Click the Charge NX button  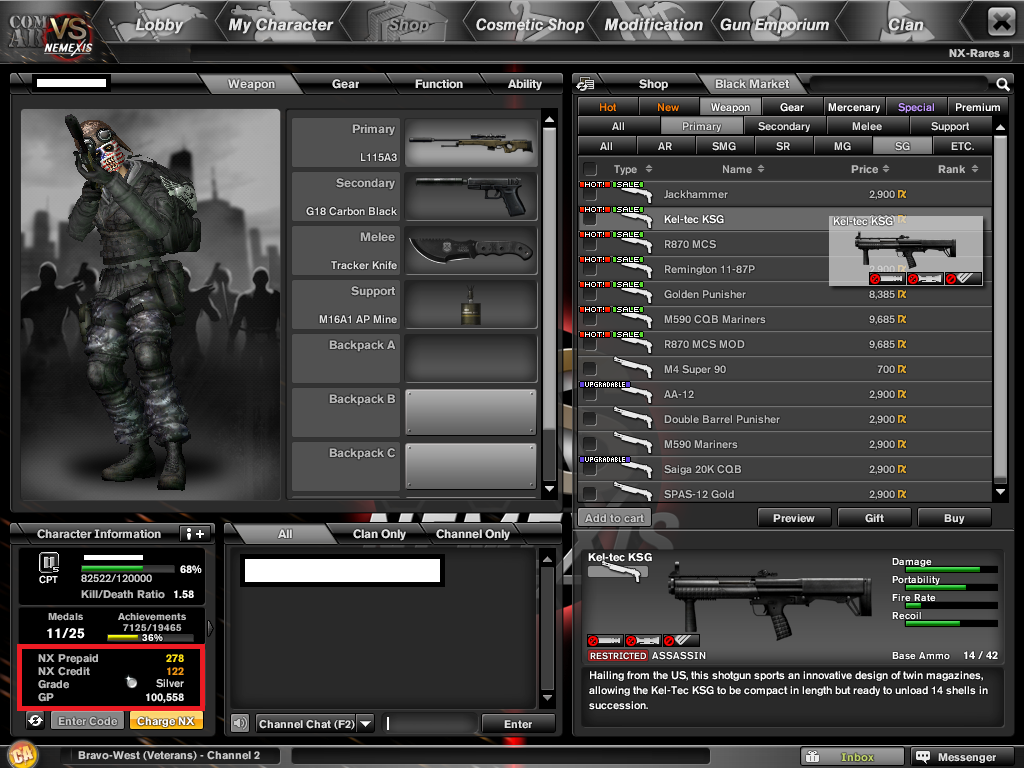point(166,721)
